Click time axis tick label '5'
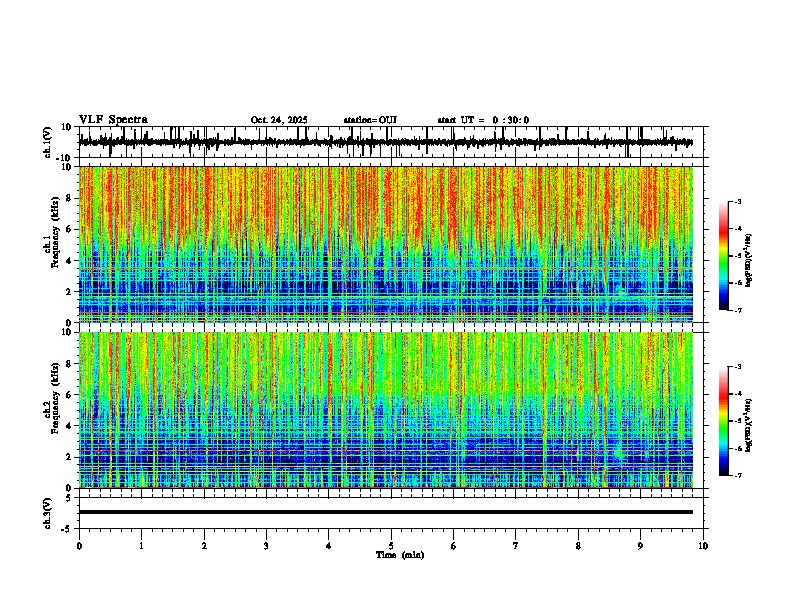792x612 pixels. (x=391, y=546)
